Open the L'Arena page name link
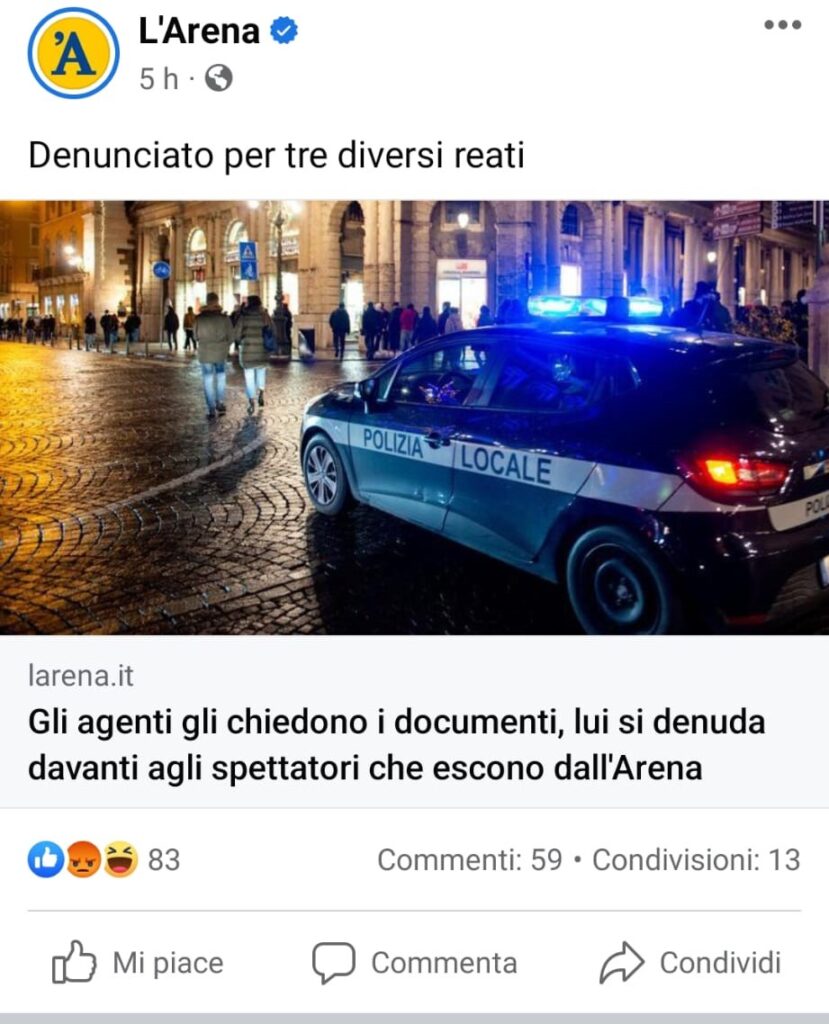829x1024 pixels. coord(199,31)
